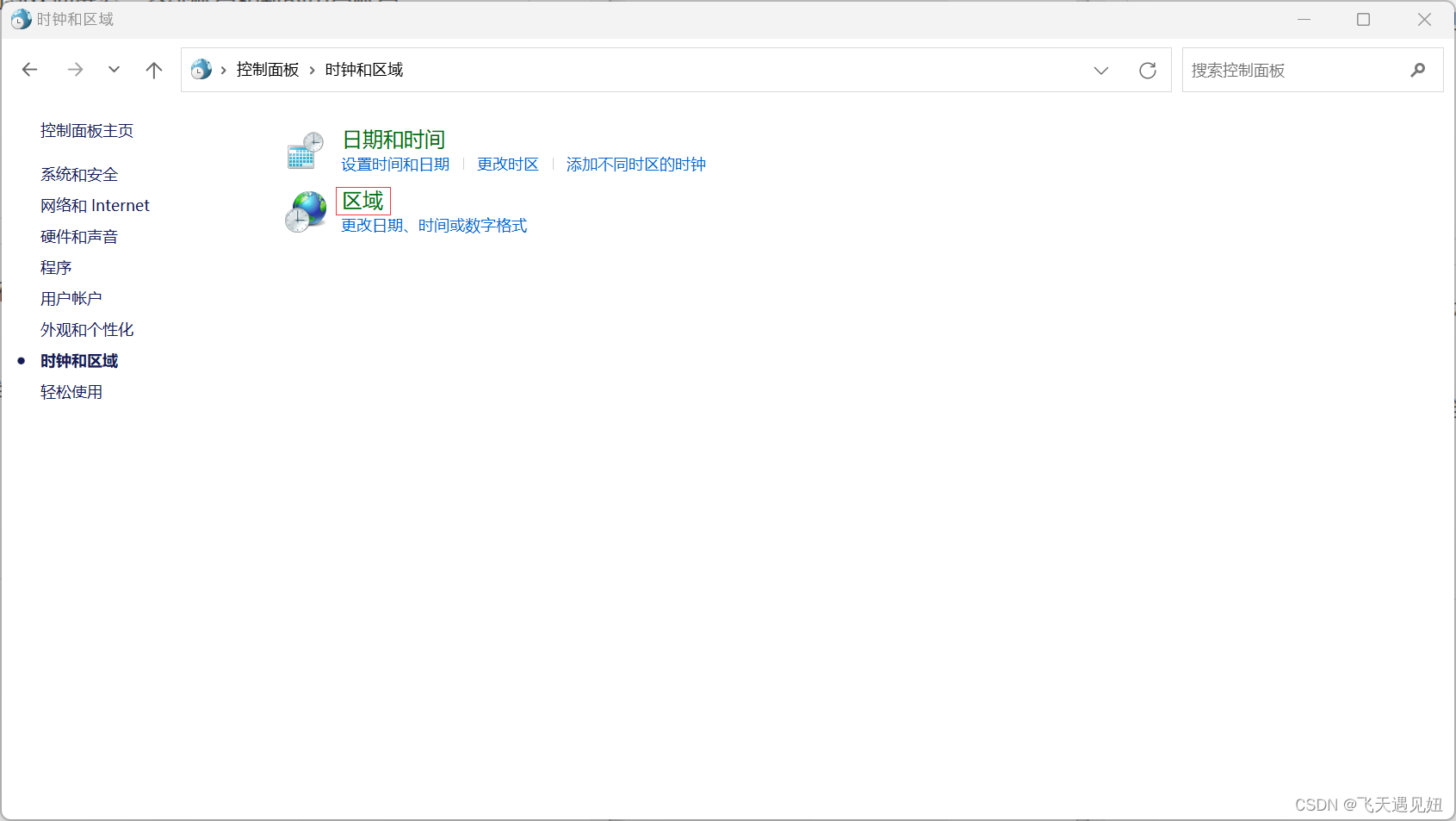This screenshot has height=821, width=1456.
Task: Click the 日期和时间 calendar clock icon
Action: pyautogui.click(x=305, y=151)
